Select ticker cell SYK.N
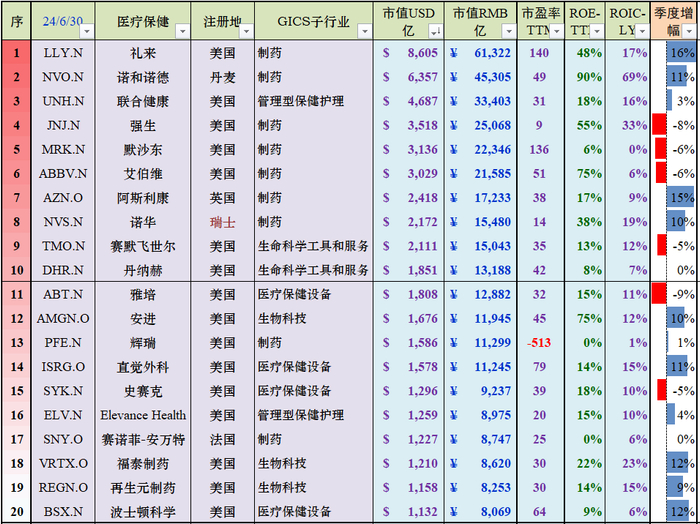 (x=63, y=391)
